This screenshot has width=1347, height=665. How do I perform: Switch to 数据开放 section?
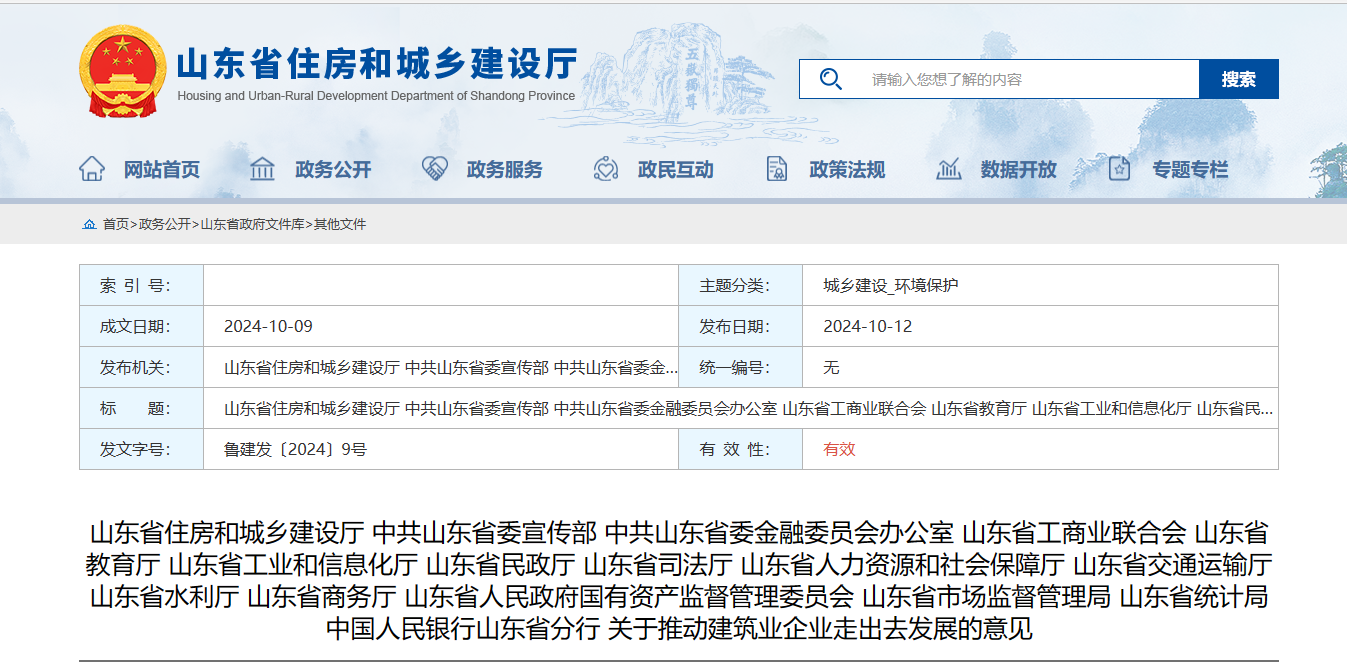click(x=1020, y=168)
